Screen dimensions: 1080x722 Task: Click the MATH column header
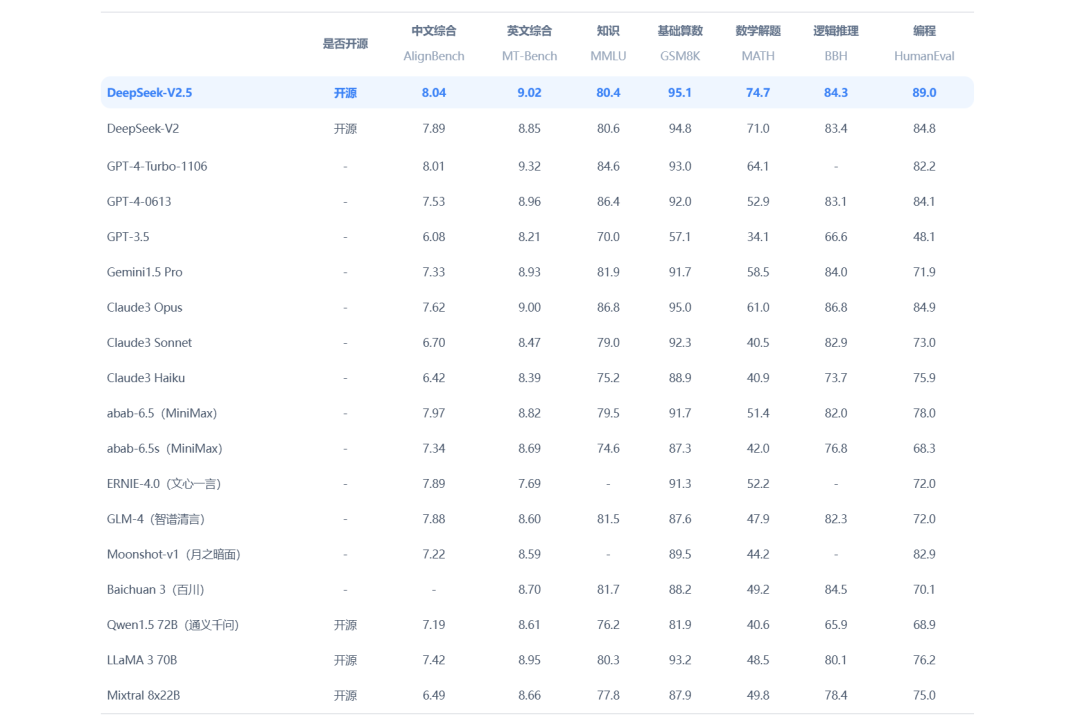tap(758, 56)
